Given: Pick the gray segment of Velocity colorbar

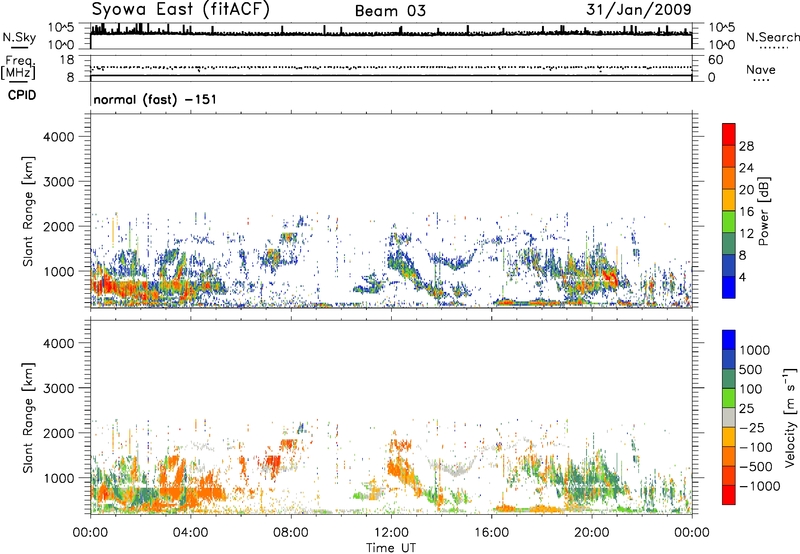Looking at the screenshot, I should pos(729,417).
